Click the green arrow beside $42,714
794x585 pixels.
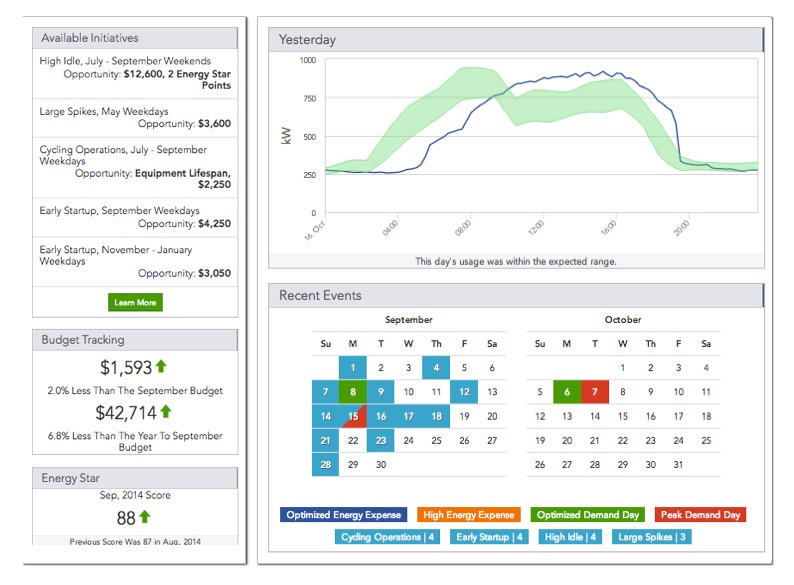point(166,411)
